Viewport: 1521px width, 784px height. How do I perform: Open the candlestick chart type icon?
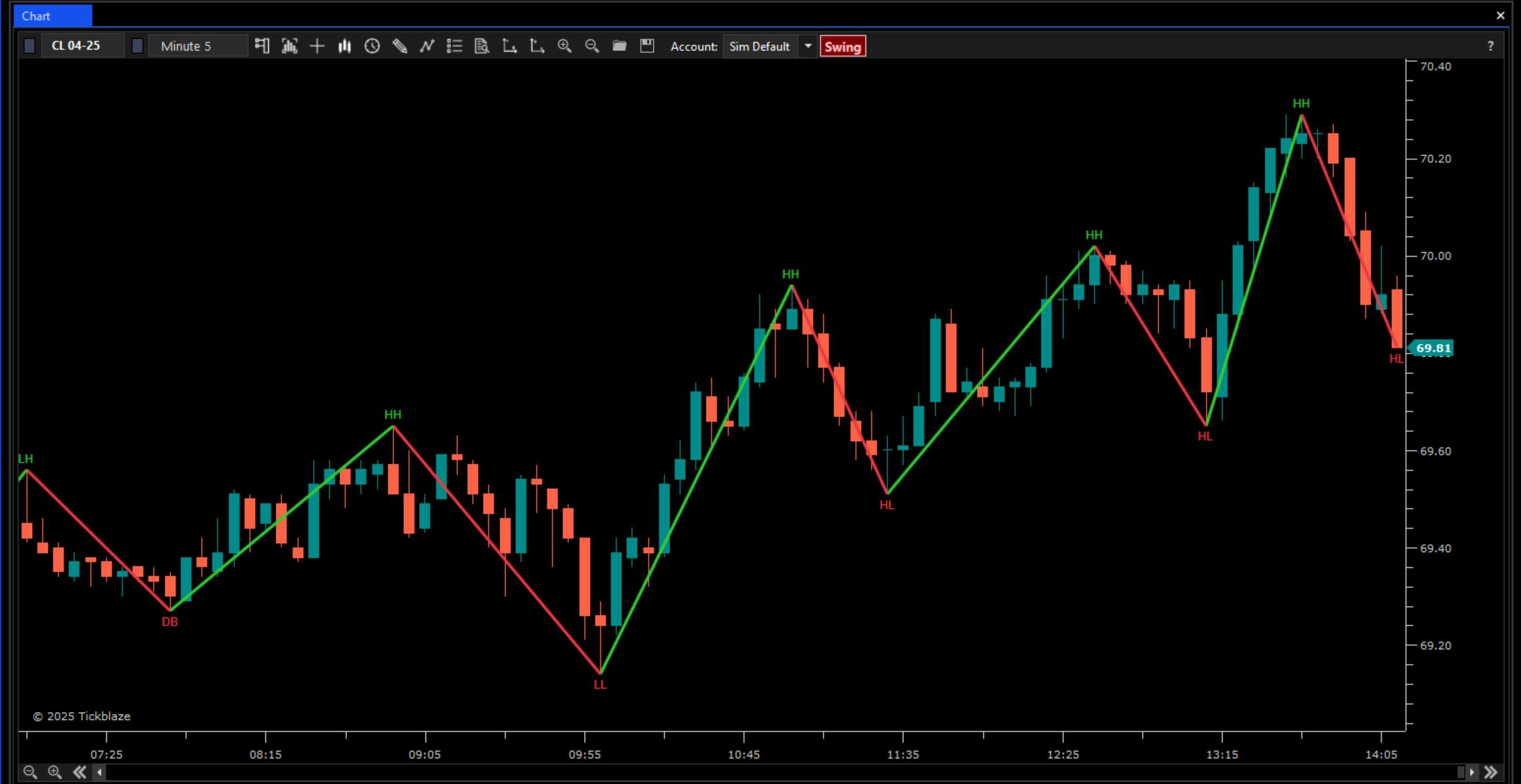344,46
